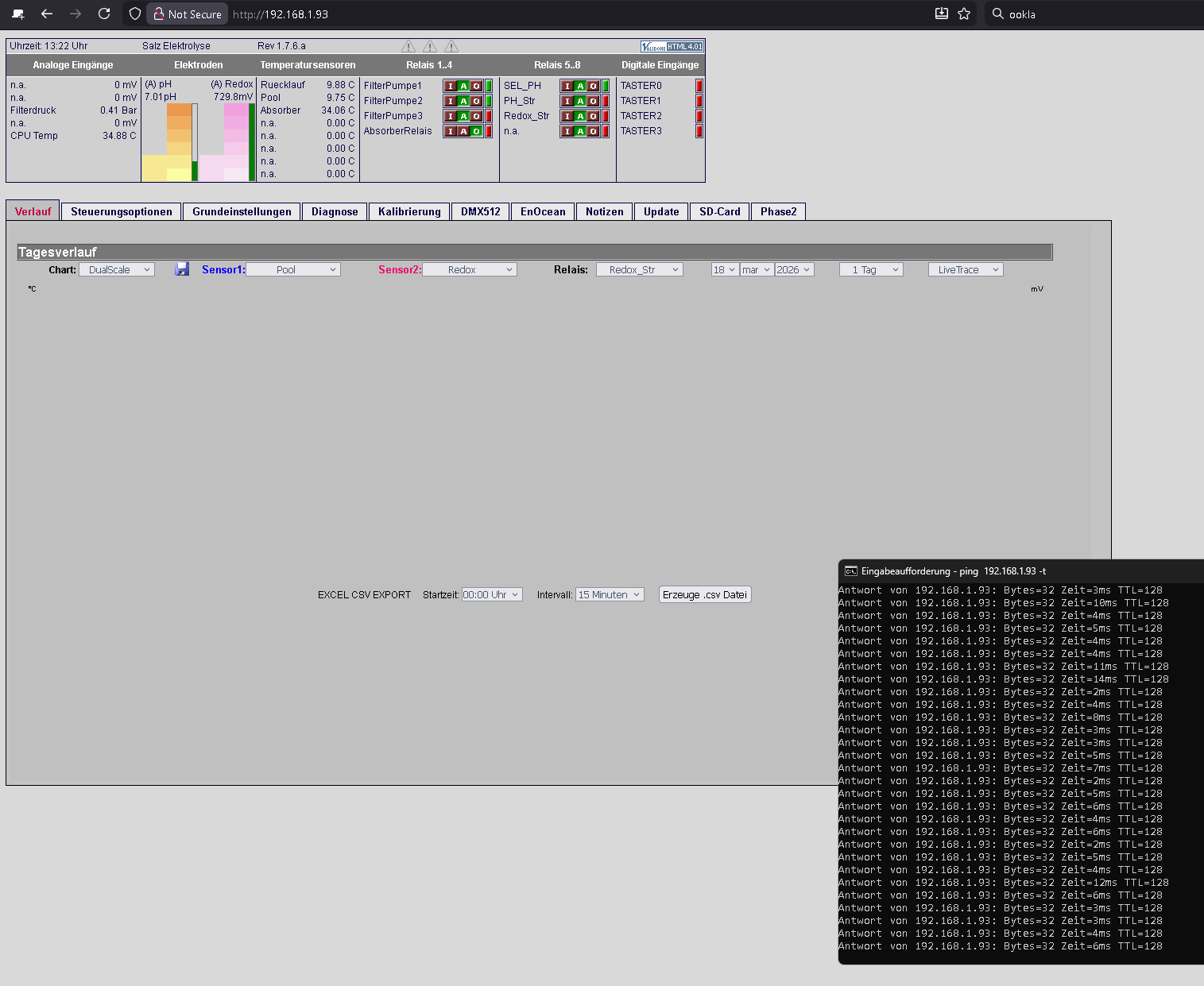Click the browser forward arrow
This screenshot has height=986, width=1204.
point(75,14)
